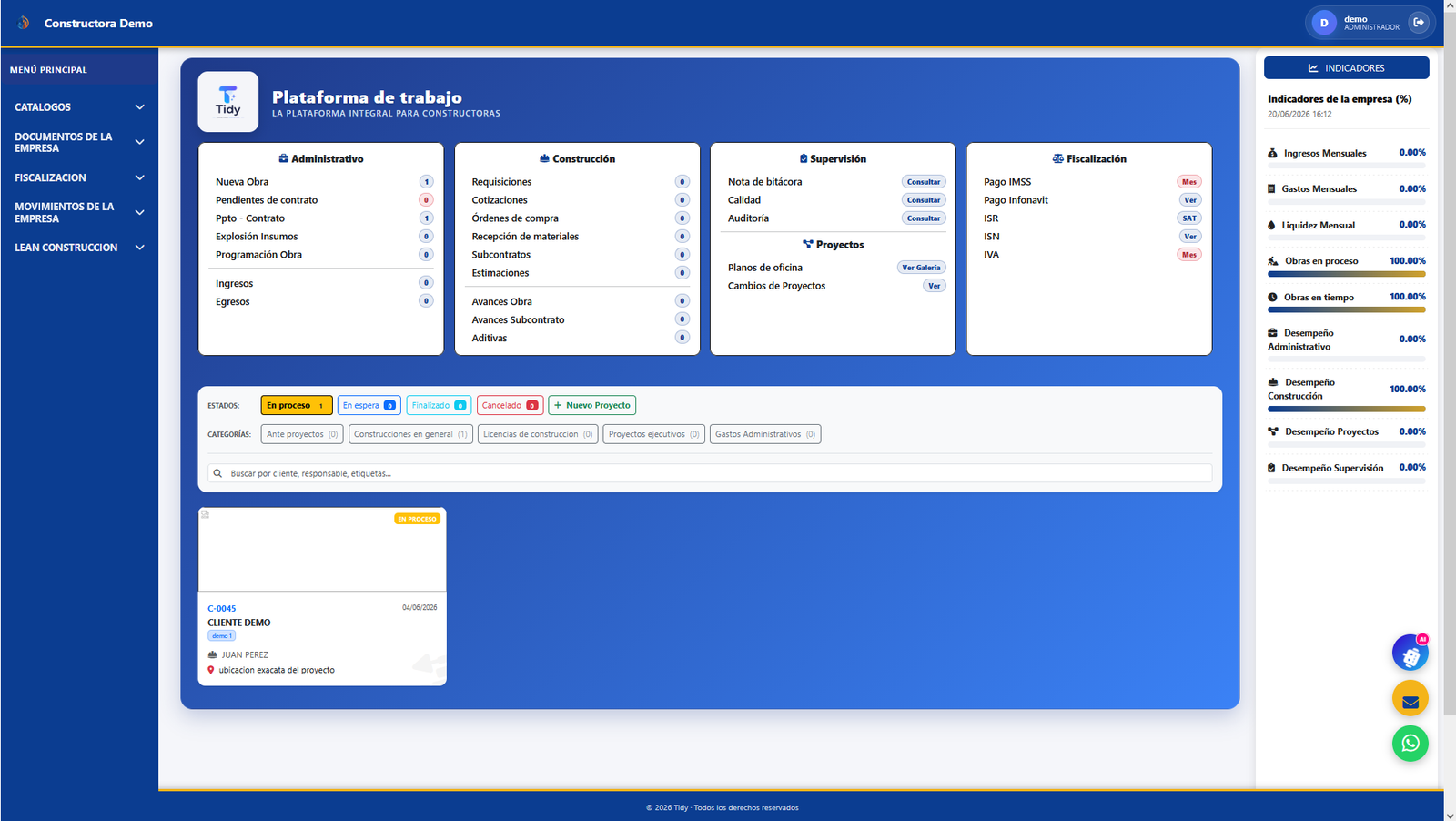Click the search magnifier icon
Viewport: 1456px width, 821px height.
[217, 473]
